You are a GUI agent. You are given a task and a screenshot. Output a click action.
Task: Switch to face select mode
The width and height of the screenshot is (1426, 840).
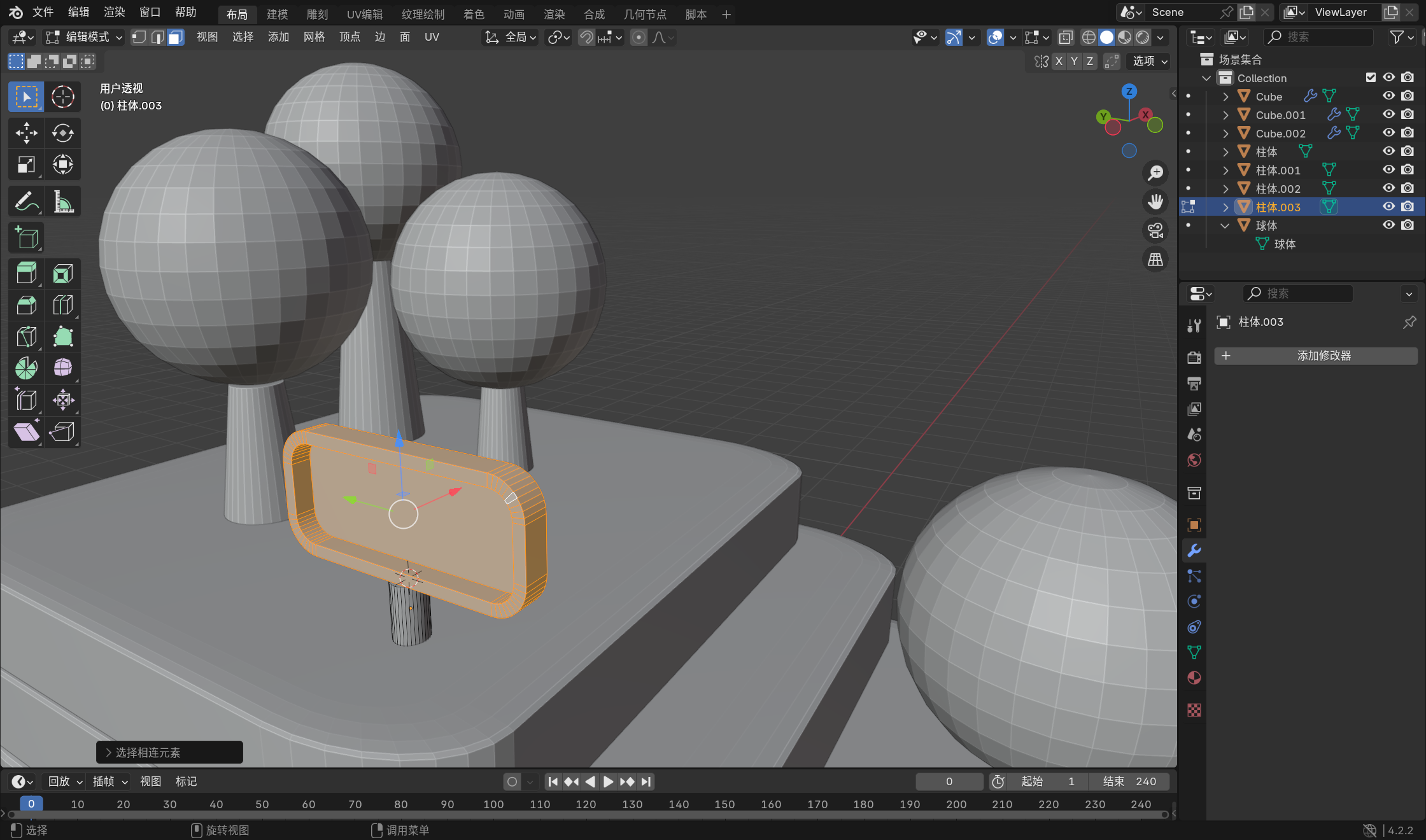[x=176, y=38]
